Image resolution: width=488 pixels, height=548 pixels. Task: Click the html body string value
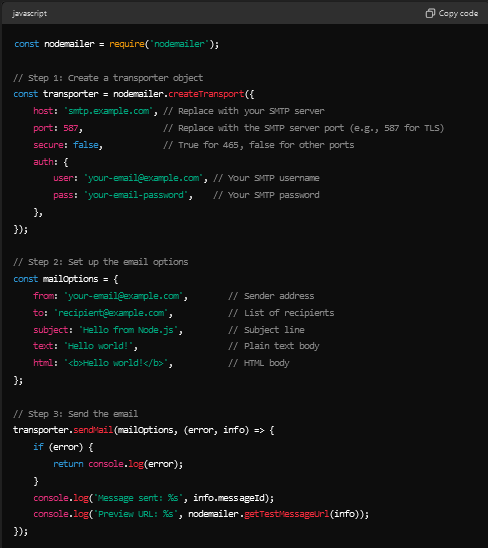coord(116,363)
